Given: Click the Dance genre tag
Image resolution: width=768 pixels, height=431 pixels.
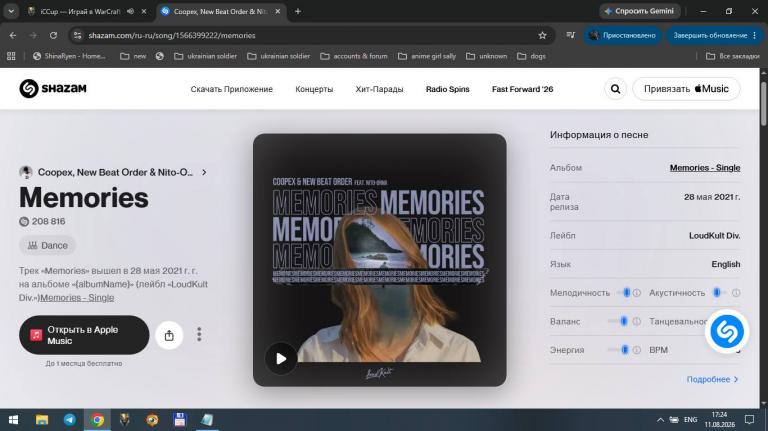Looking at the screenshot, I should (x=48, y=245).
